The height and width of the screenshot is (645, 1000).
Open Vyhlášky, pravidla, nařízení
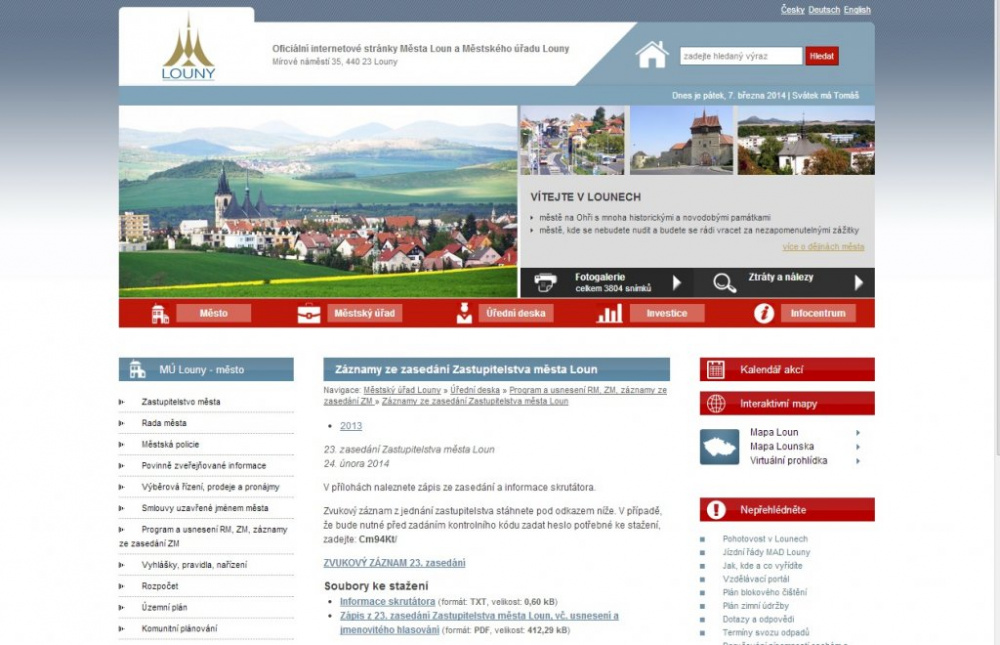[194, 565]
